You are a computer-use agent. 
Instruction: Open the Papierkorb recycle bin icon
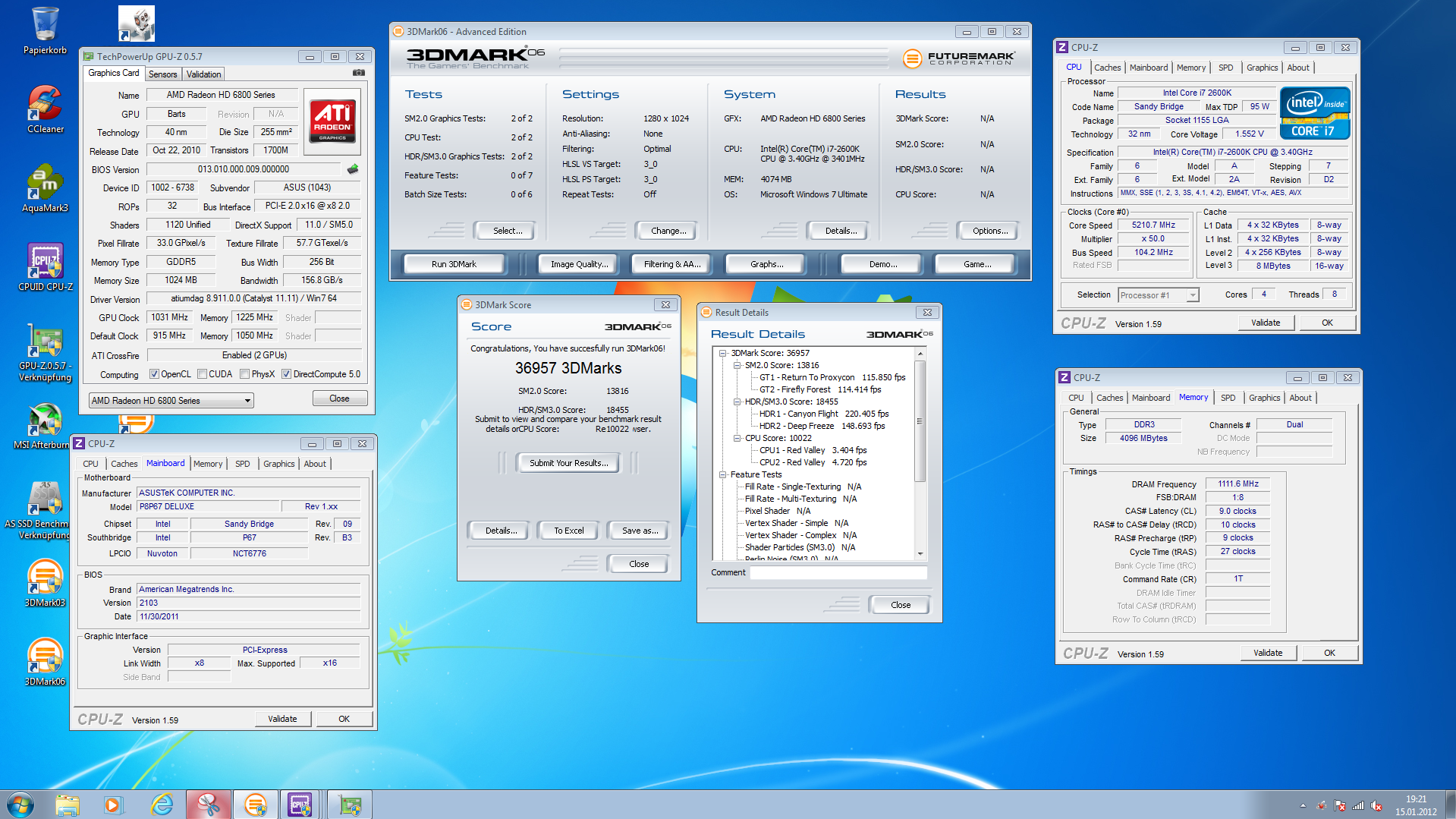(x=45, y=30)
